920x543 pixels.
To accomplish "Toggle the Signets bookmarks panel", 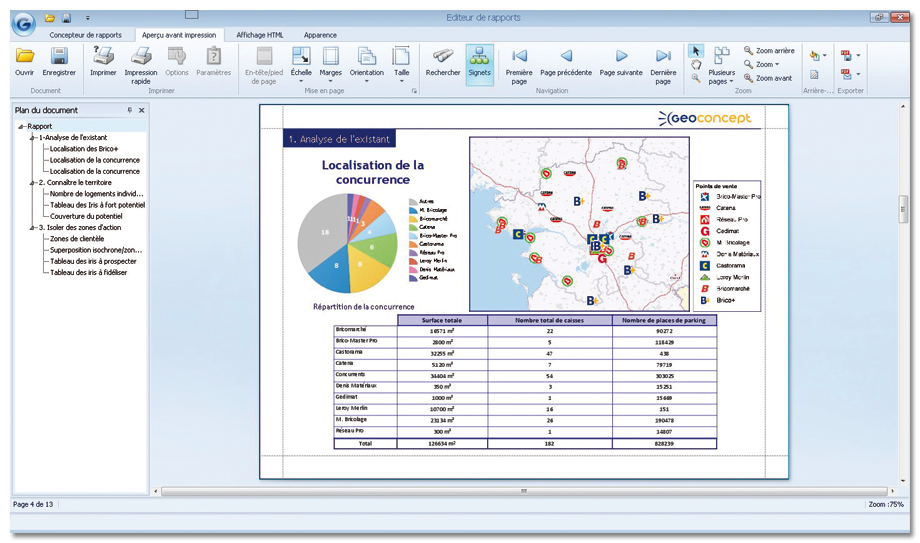I will (x=479, y=65).
